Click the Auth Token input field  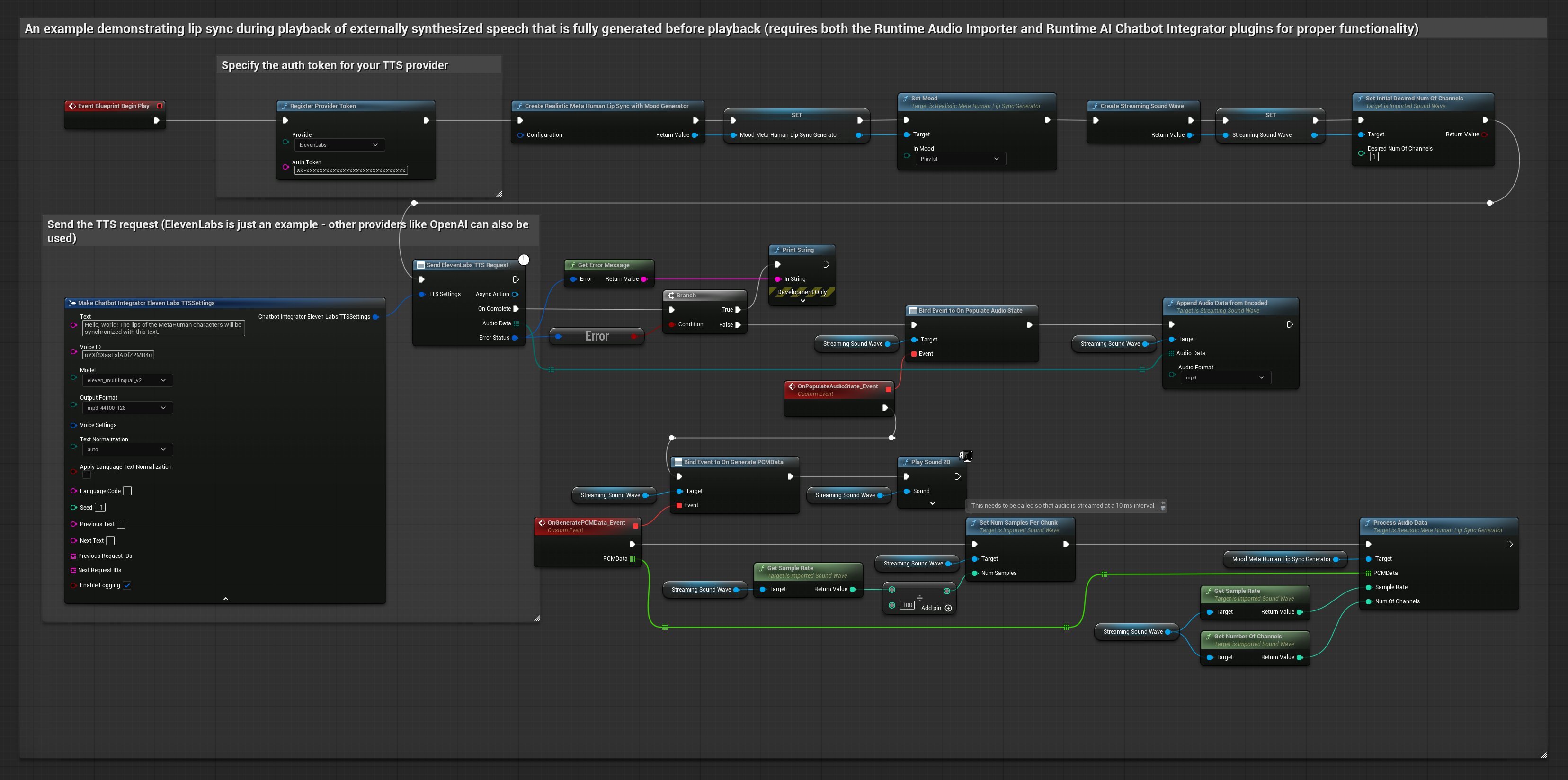[x=351, y=170]
